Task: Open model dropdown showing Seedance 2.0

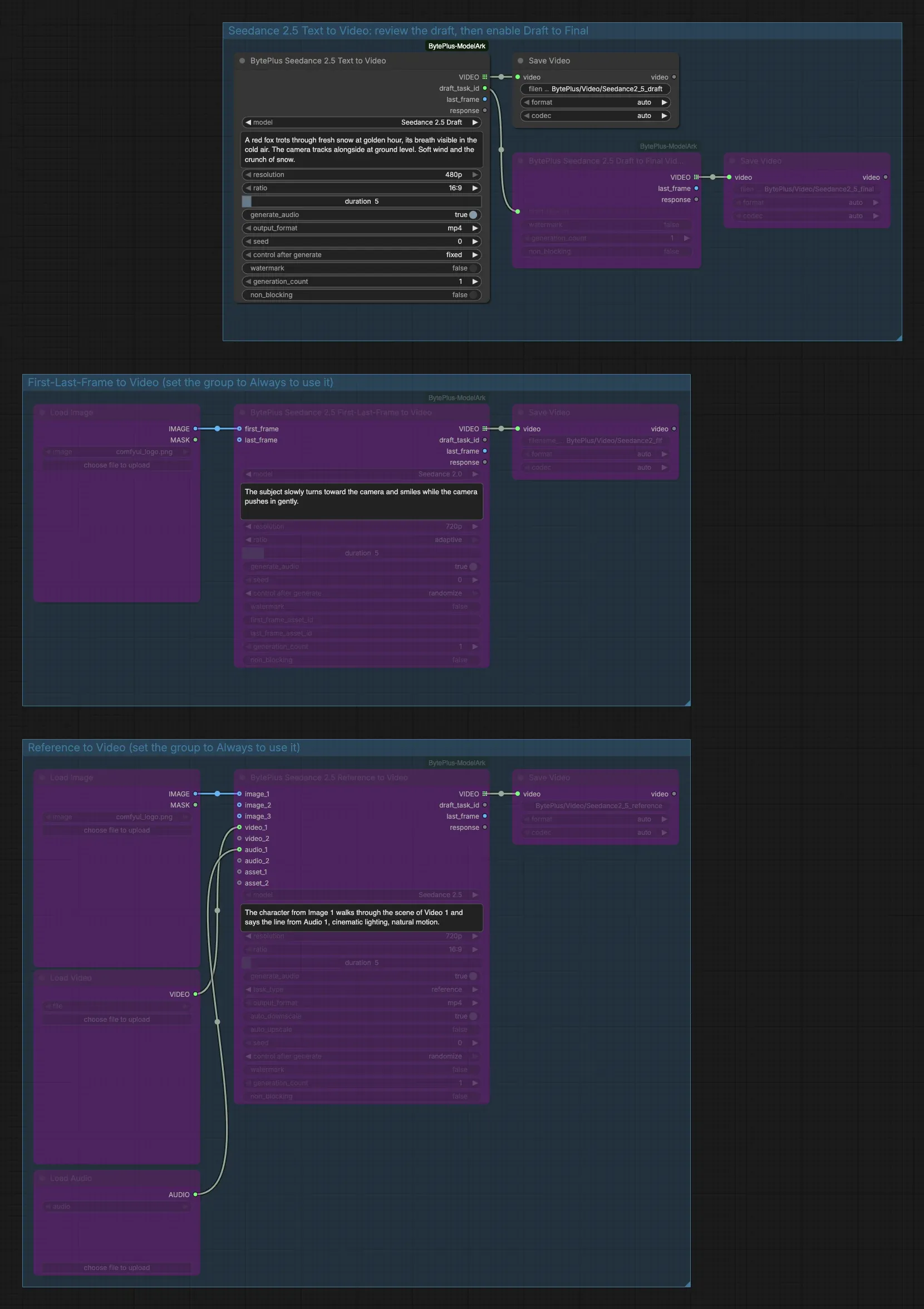Action: tap(362, 474)
